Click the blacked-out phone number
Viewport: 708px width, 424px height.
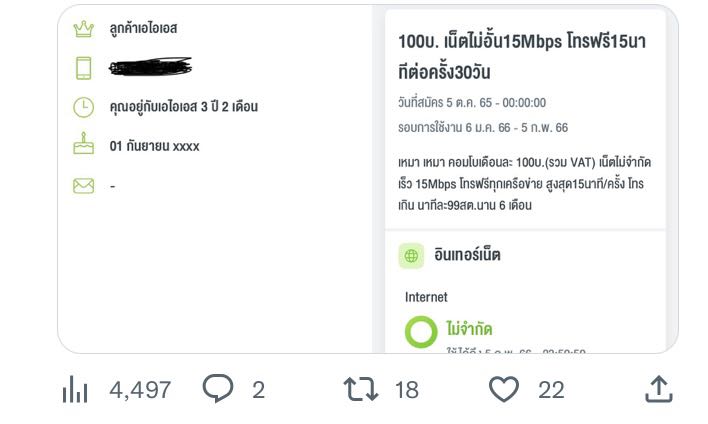(151, 67)
